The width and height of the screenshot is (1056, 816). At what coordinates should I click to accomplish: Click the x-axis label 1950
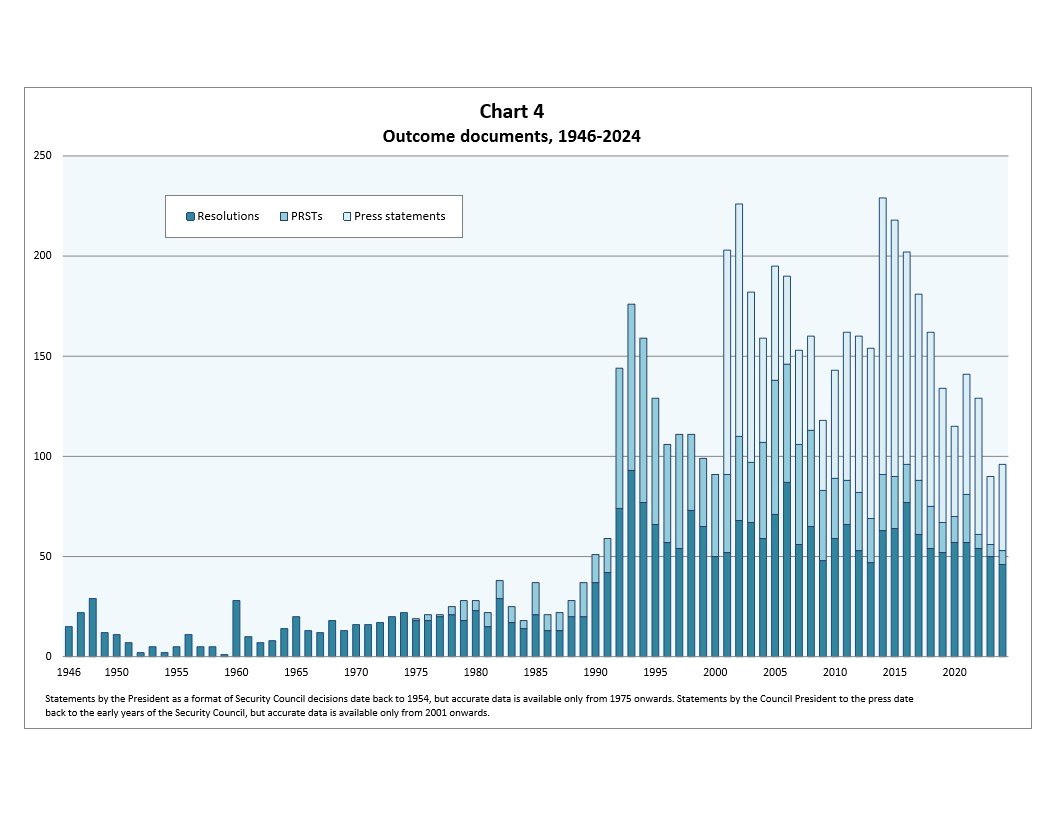(x=117, y=672)
